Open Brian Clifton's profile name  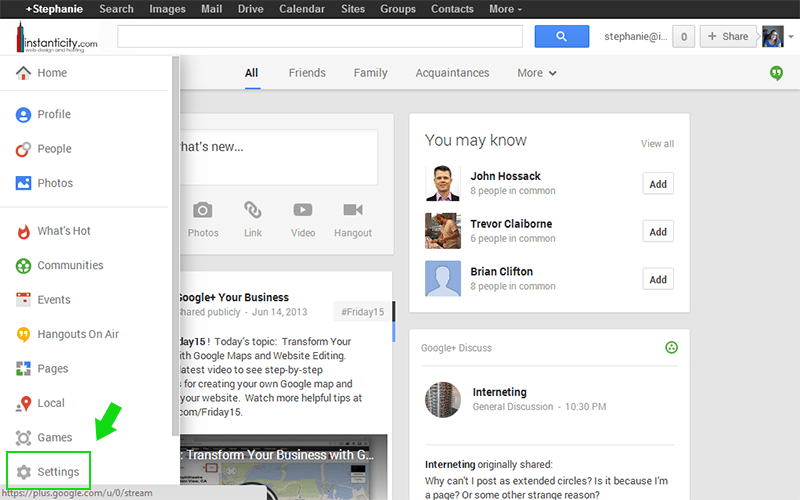coord(502,271)
